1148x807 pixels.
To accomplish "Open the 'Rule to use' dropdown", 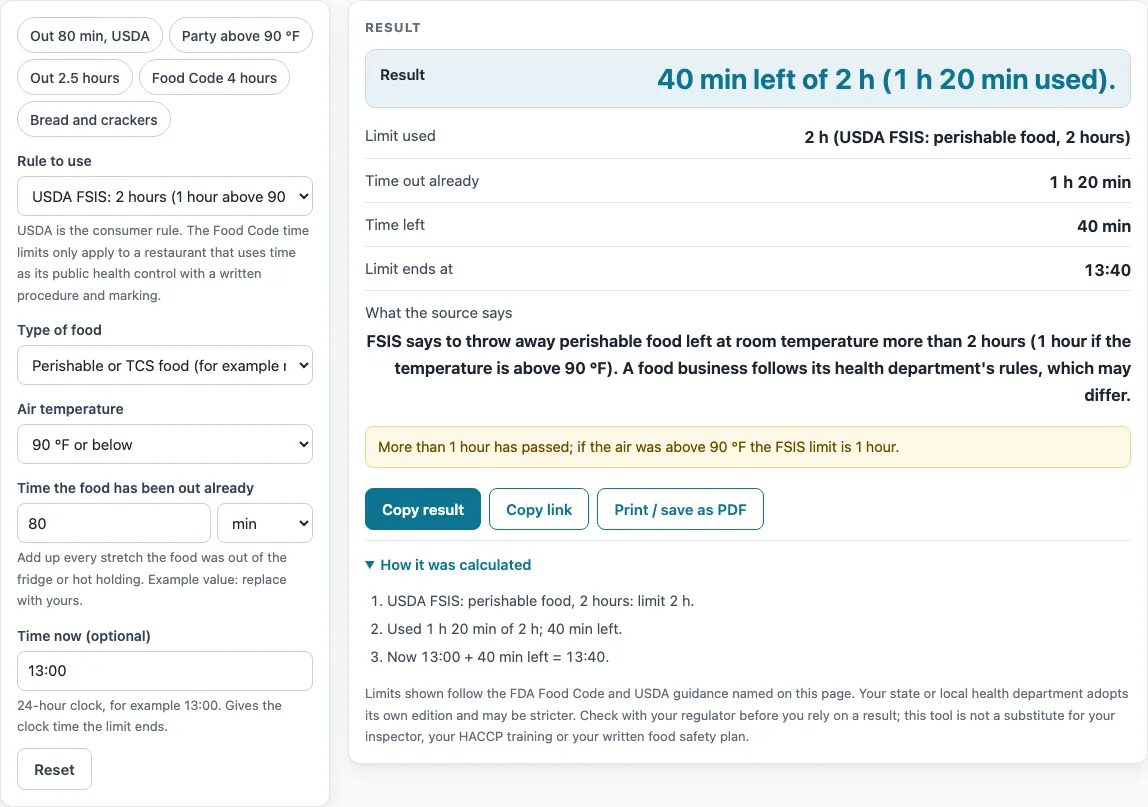I will 165,196.
